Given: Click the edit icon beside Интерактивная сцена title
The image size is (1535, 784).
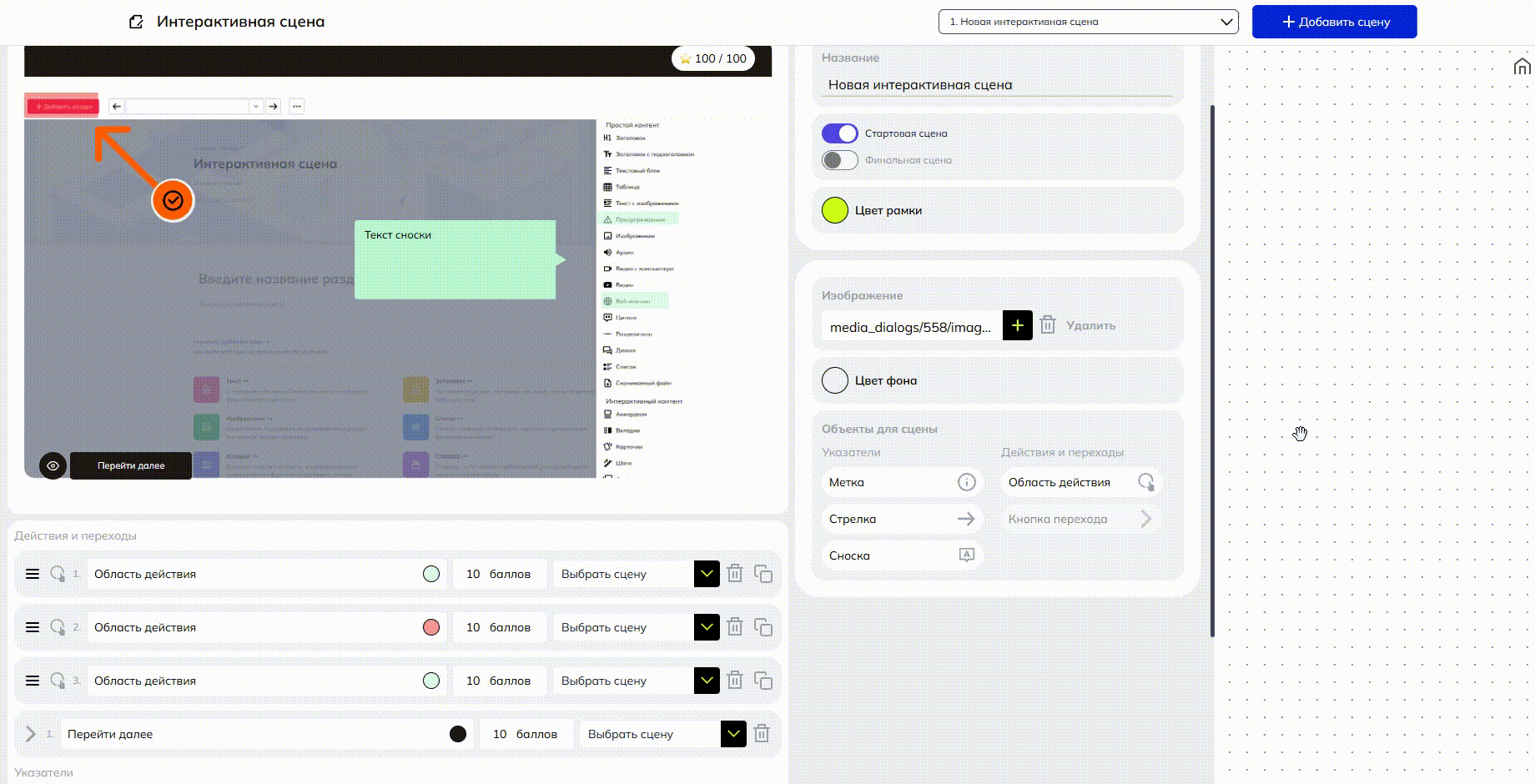Looking at the screenshot, I should click(136, 23).
